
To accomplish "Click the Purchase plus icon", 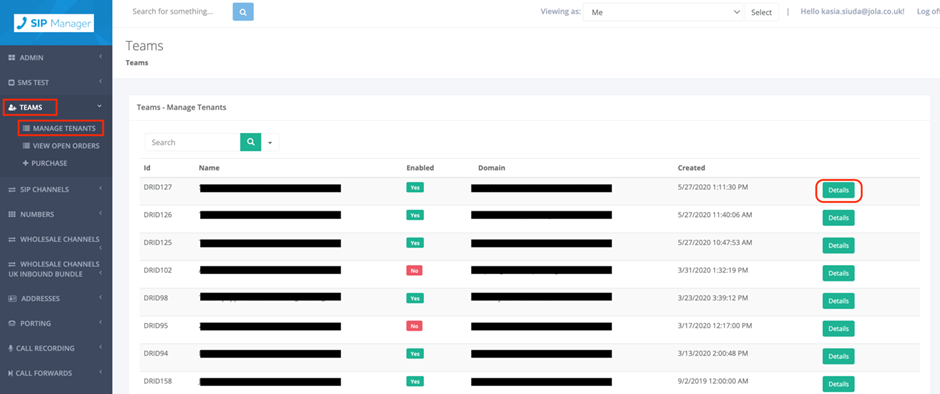I will tap(26, 163).
